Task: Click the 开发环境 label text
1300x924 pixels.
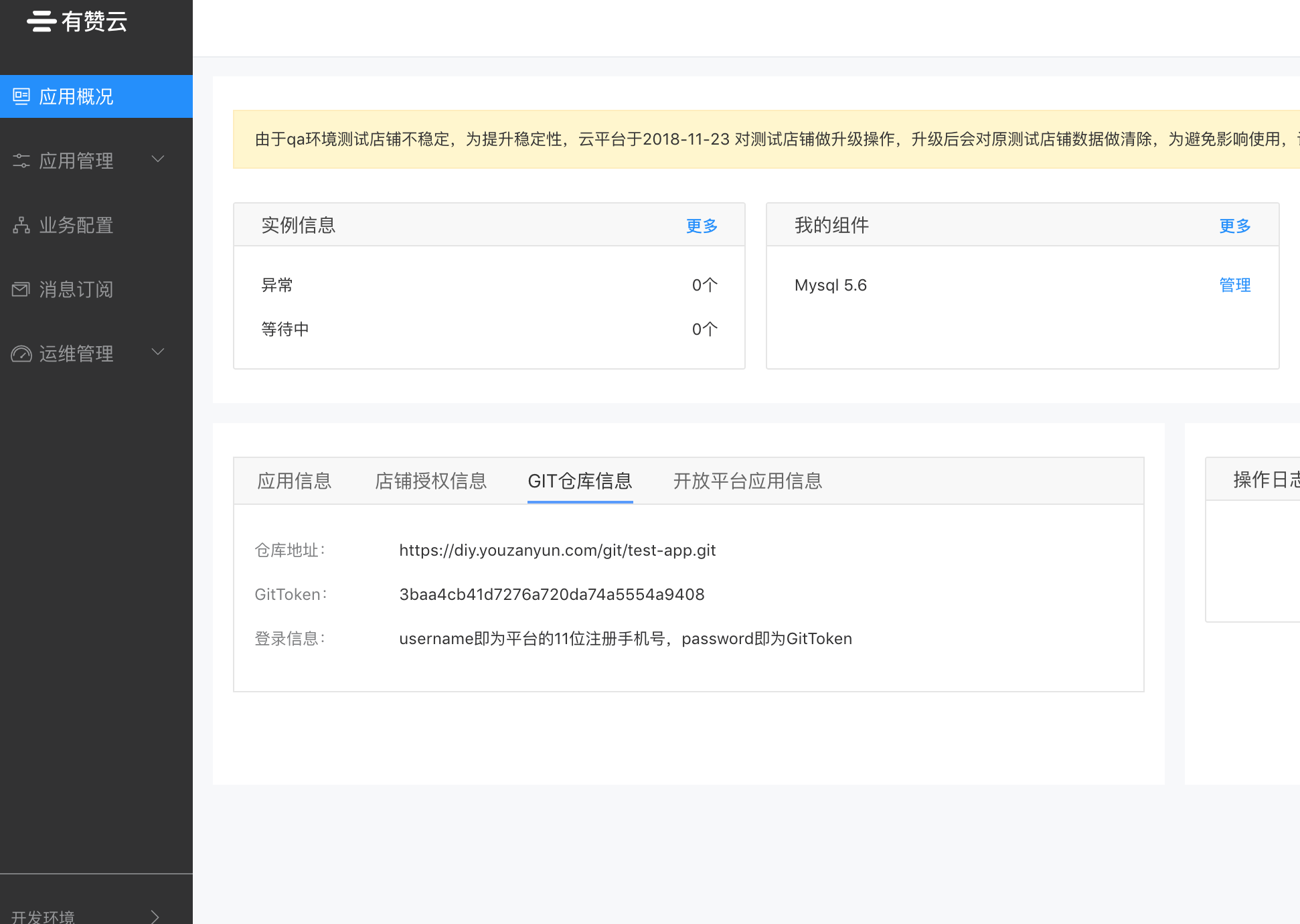Action: coord(43,917)
